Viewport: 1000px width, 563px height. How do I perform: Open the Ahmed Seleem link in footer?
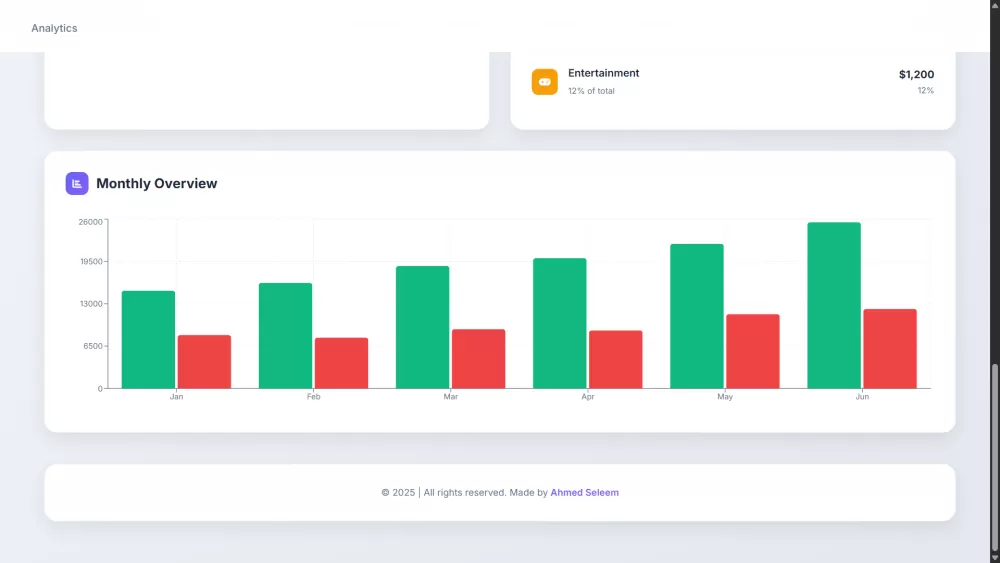(x=584, y=492)
